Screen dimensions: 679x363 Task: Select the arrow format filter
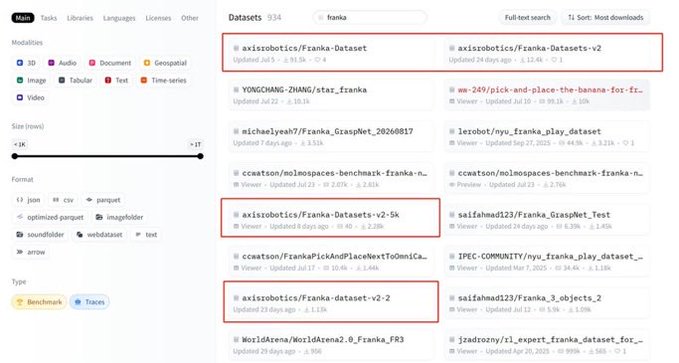pyautogui.click(x=31, y=252)
